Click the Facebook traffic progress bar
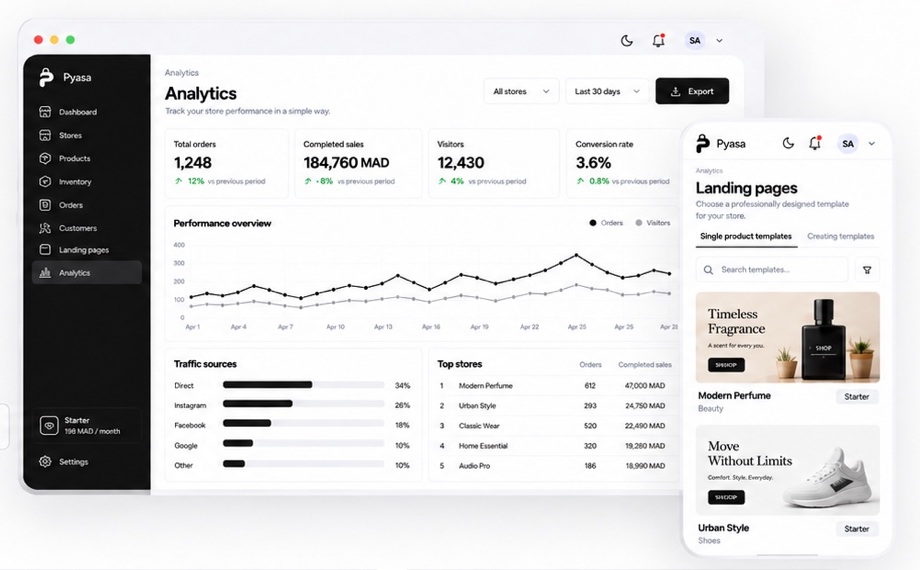 click(x=303, y=423)
